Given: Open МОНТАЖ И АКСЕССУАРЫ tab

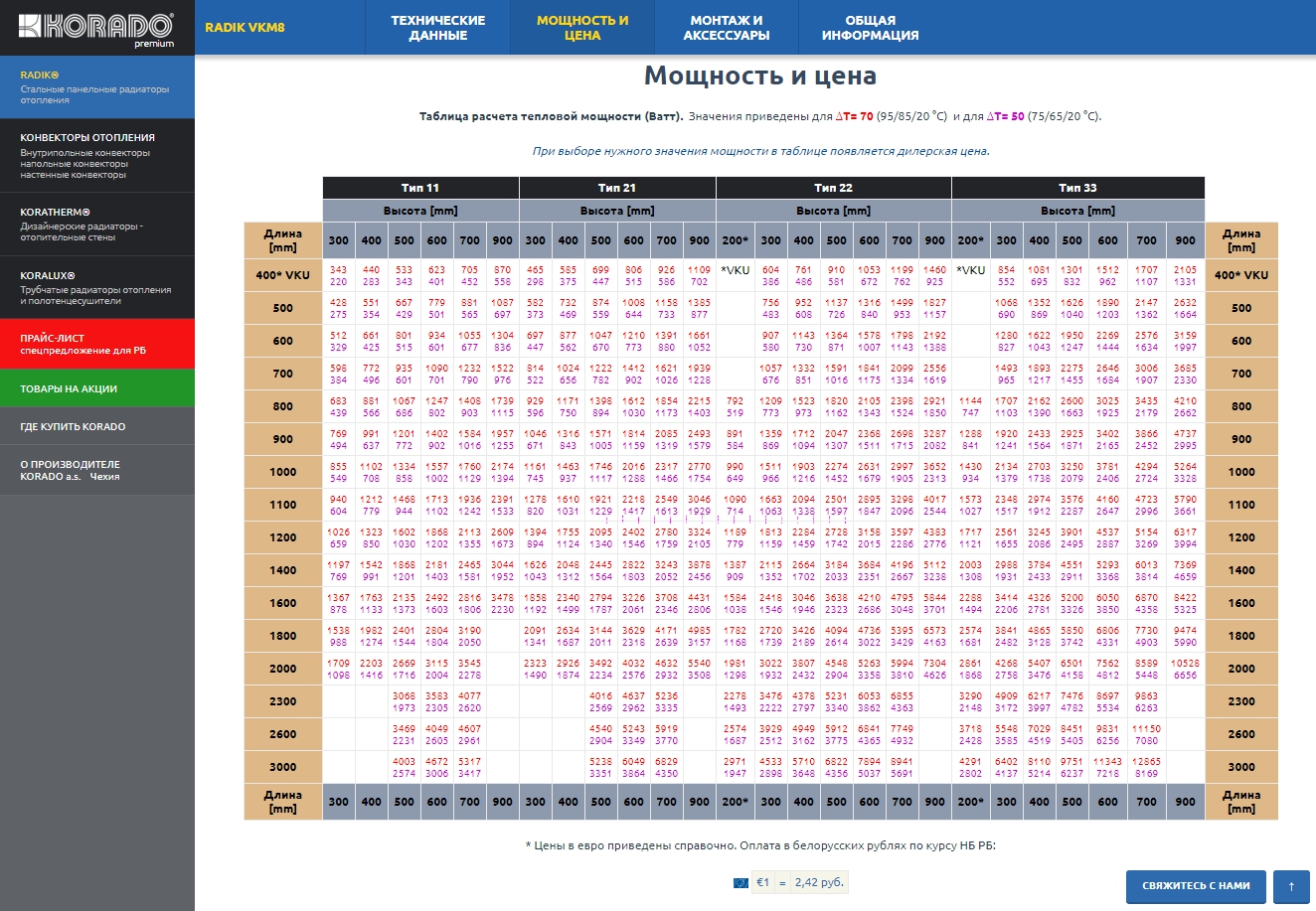Looking at the screenshot, I should coord(727,28).
